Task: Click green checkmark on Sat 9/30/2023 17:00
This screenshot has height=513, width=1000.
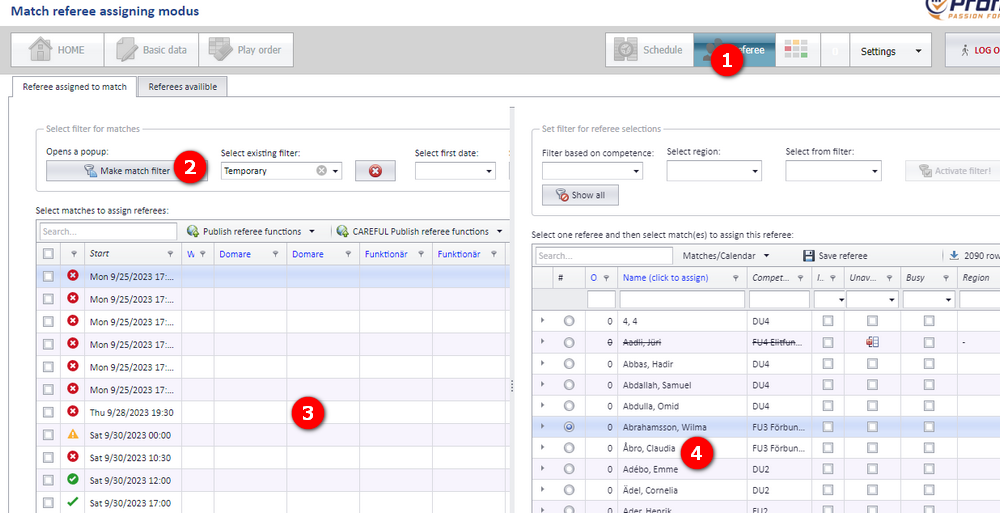Action: [73, 502]
